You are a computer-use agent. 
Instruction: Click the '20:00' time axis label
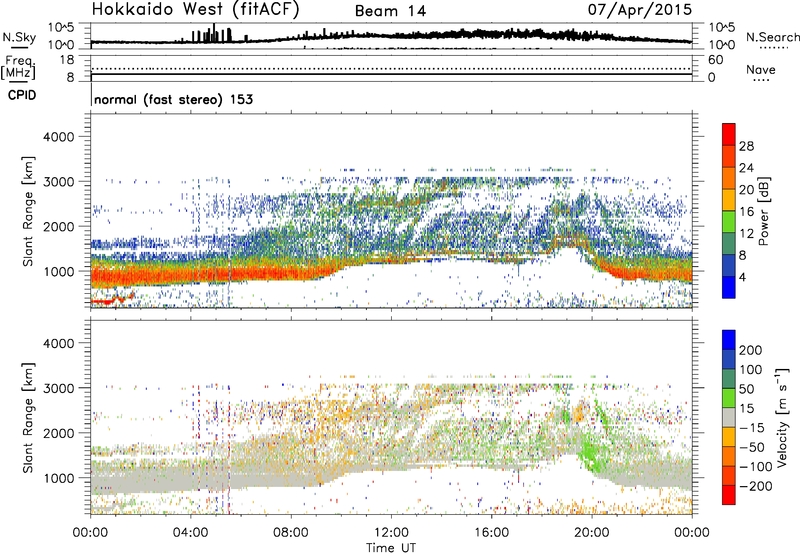click(x=592, y=533)
